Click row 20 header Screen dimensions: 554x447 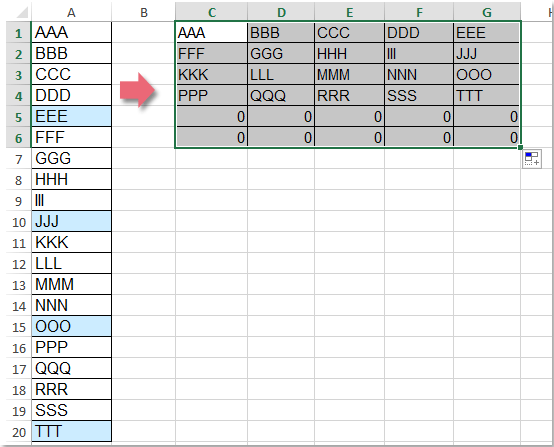[19, 432]
